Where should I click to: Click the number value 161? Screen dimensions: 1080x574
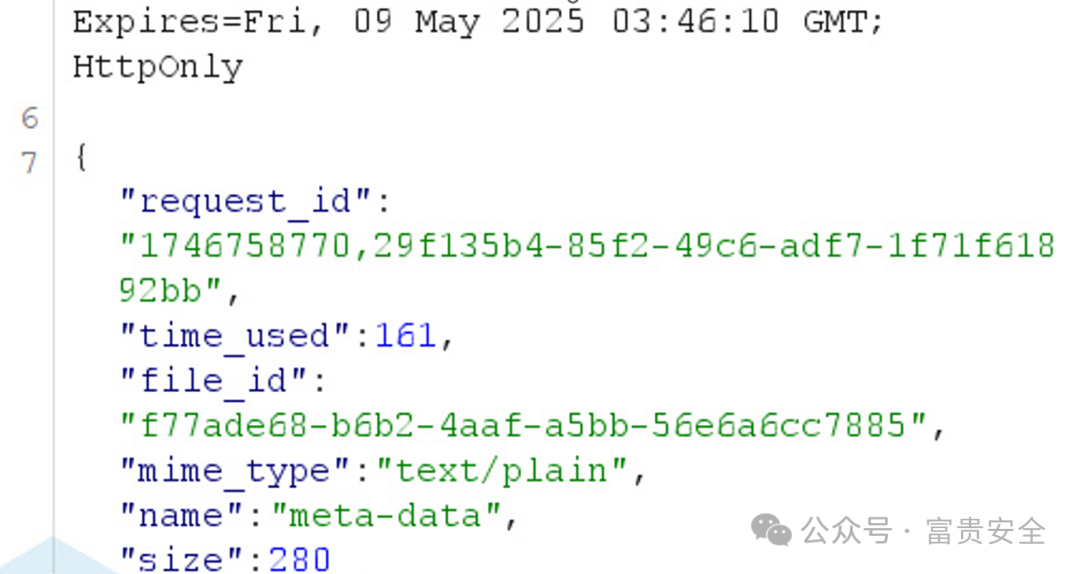pos(405,336)
